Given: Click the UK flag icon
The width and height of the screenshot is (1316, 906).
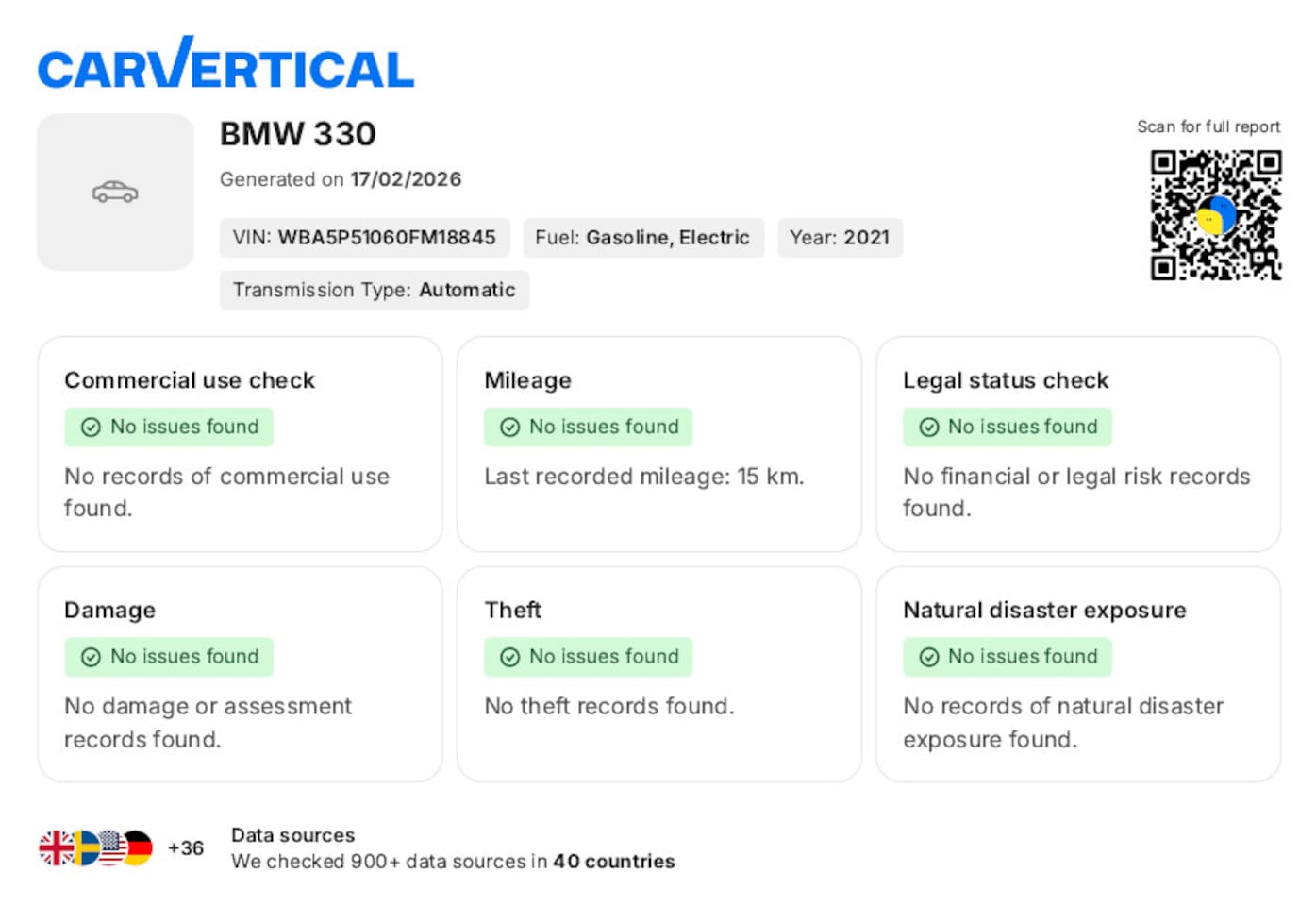Looking at the screenshot, I should point(55,847).
